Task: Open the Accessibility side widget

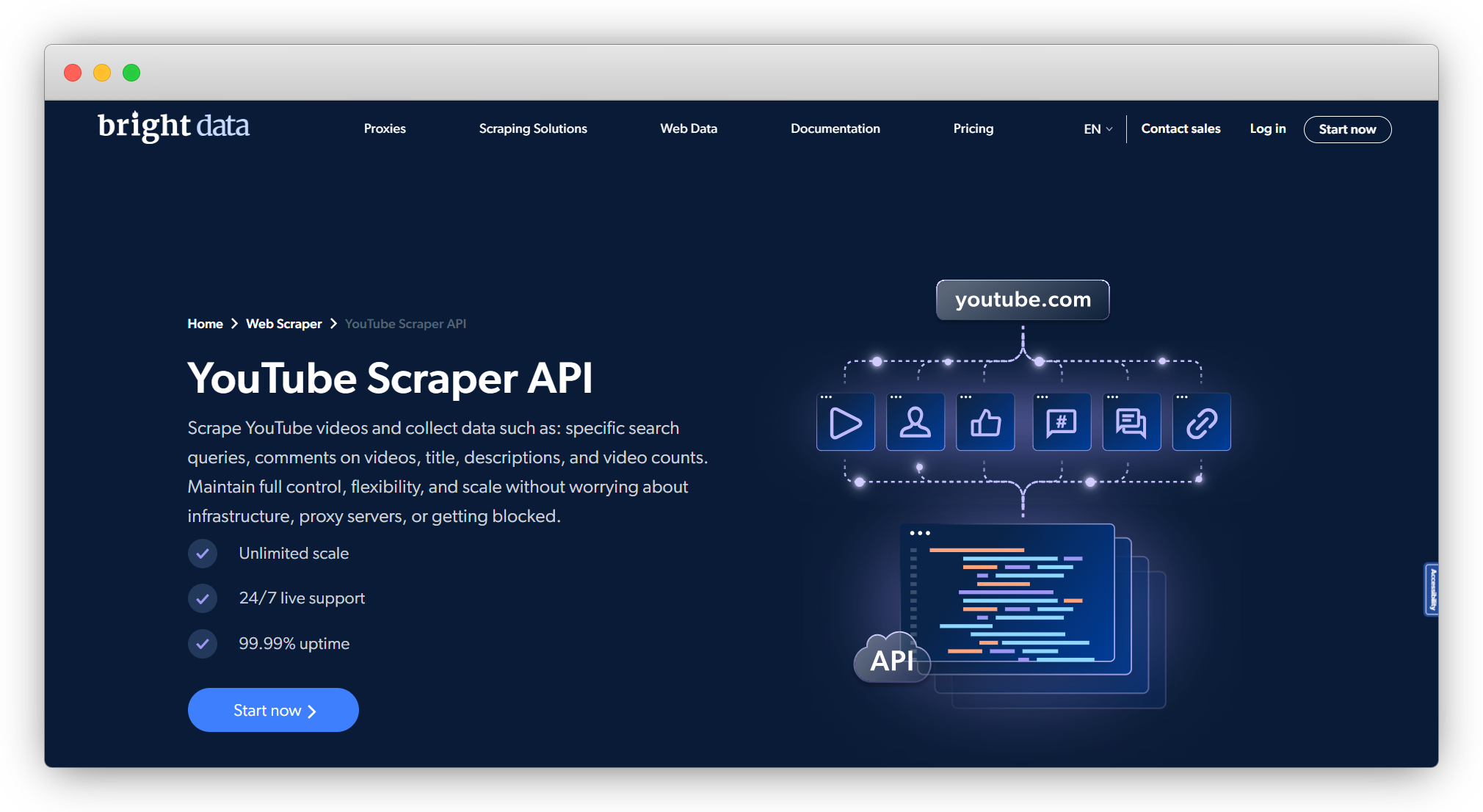Action: pyautogui.click(x=1431, y=589)
